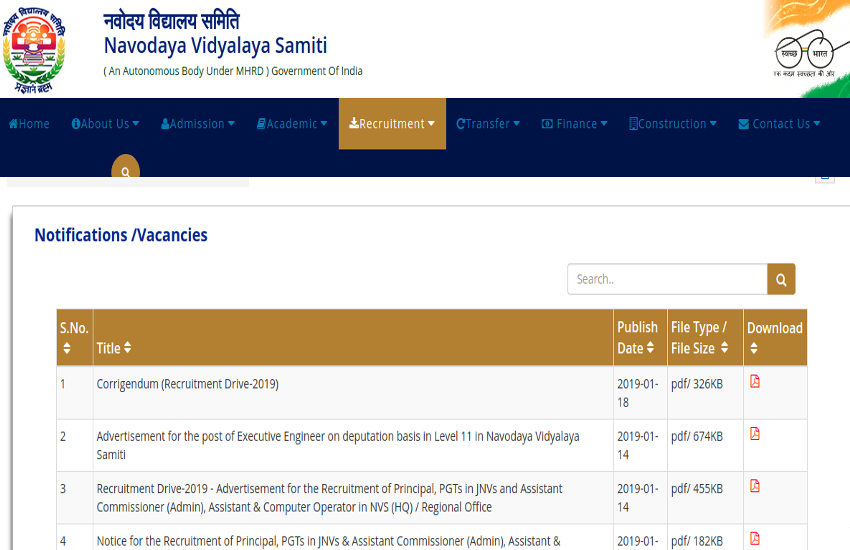Go to the Home page
The image size is (850, 550).
tap(28, 124)
